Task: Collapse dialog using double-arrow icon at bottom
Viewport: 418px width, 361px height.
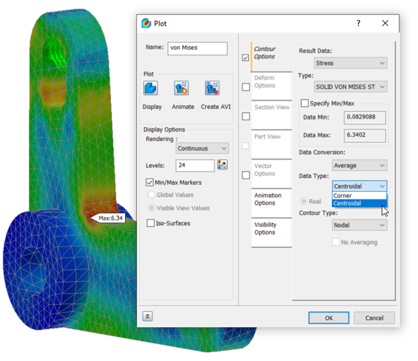Action: (x=148, y=316)
